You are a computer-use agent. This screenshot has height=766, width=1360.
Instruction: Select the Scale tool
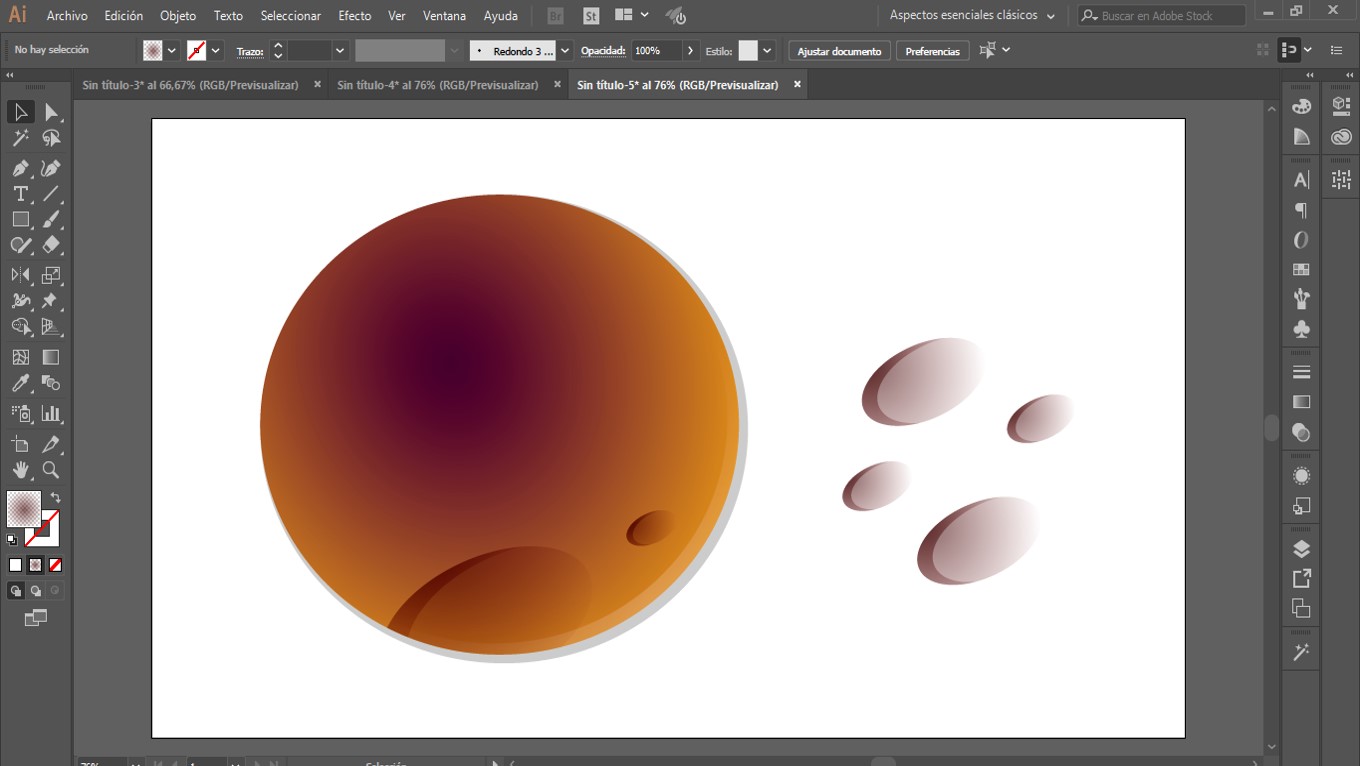click(51, 275)
